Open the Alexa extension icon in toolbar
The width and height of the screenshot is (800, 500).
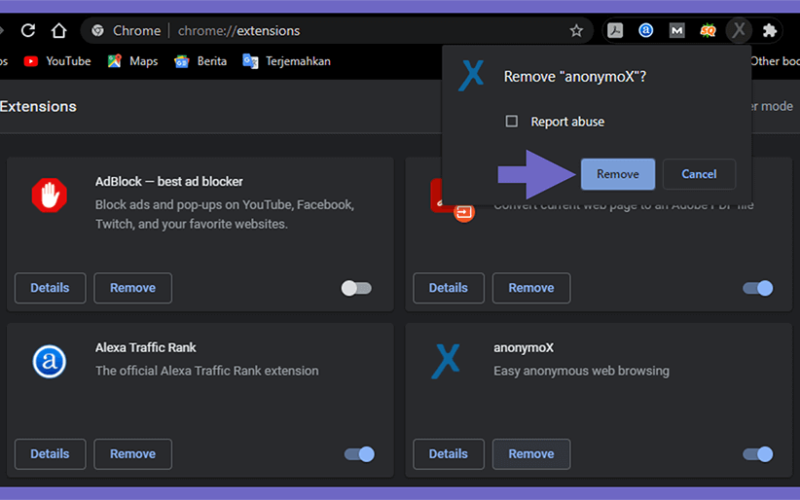pyautogui.click(x=645, y=31)
